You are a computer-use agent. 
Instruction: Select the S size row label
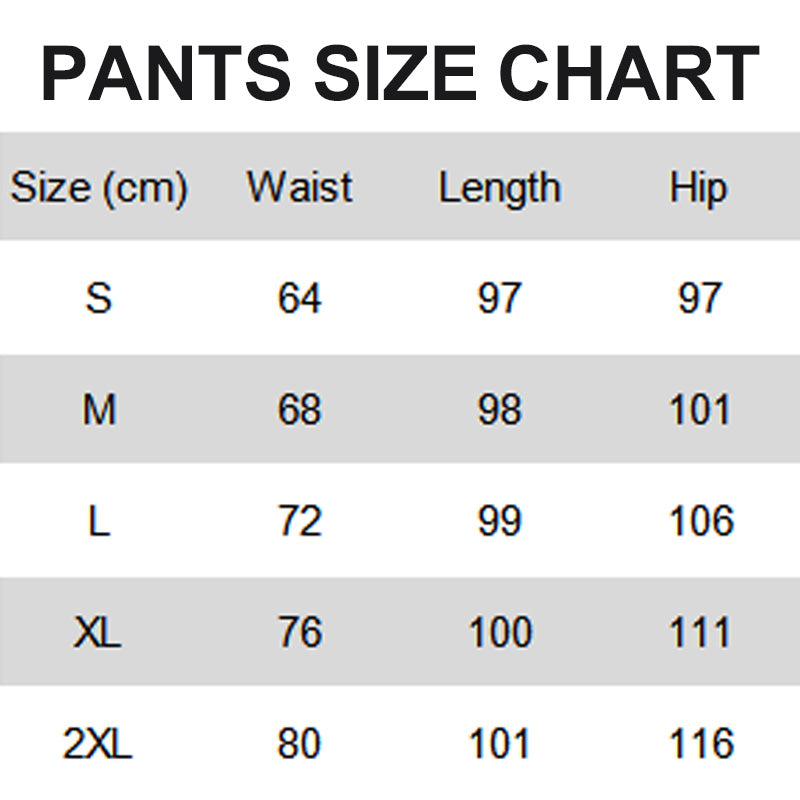99,298
